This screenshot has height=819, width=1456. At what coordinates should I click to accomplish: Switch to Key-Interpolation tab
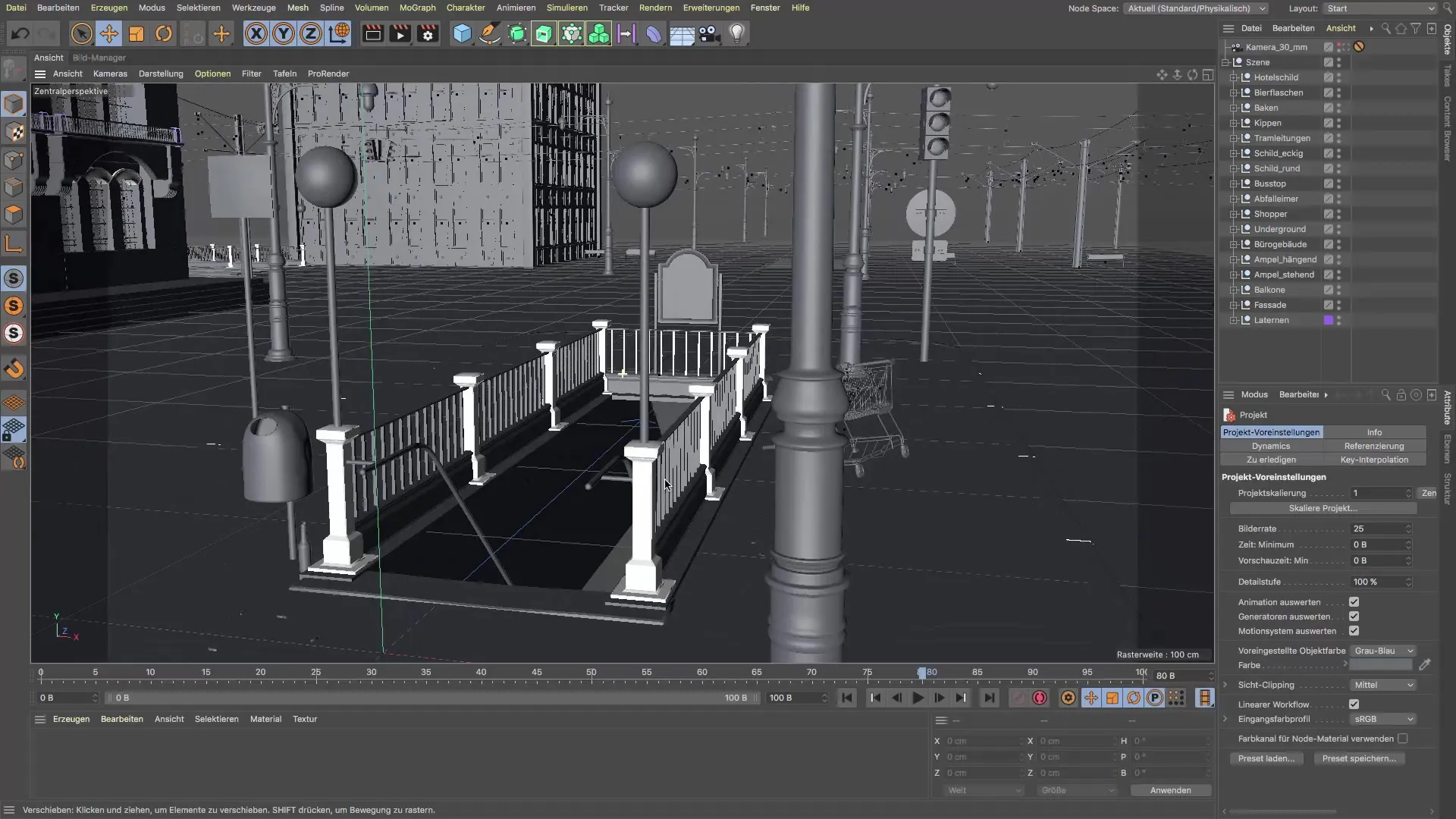tap(1374, 460)
